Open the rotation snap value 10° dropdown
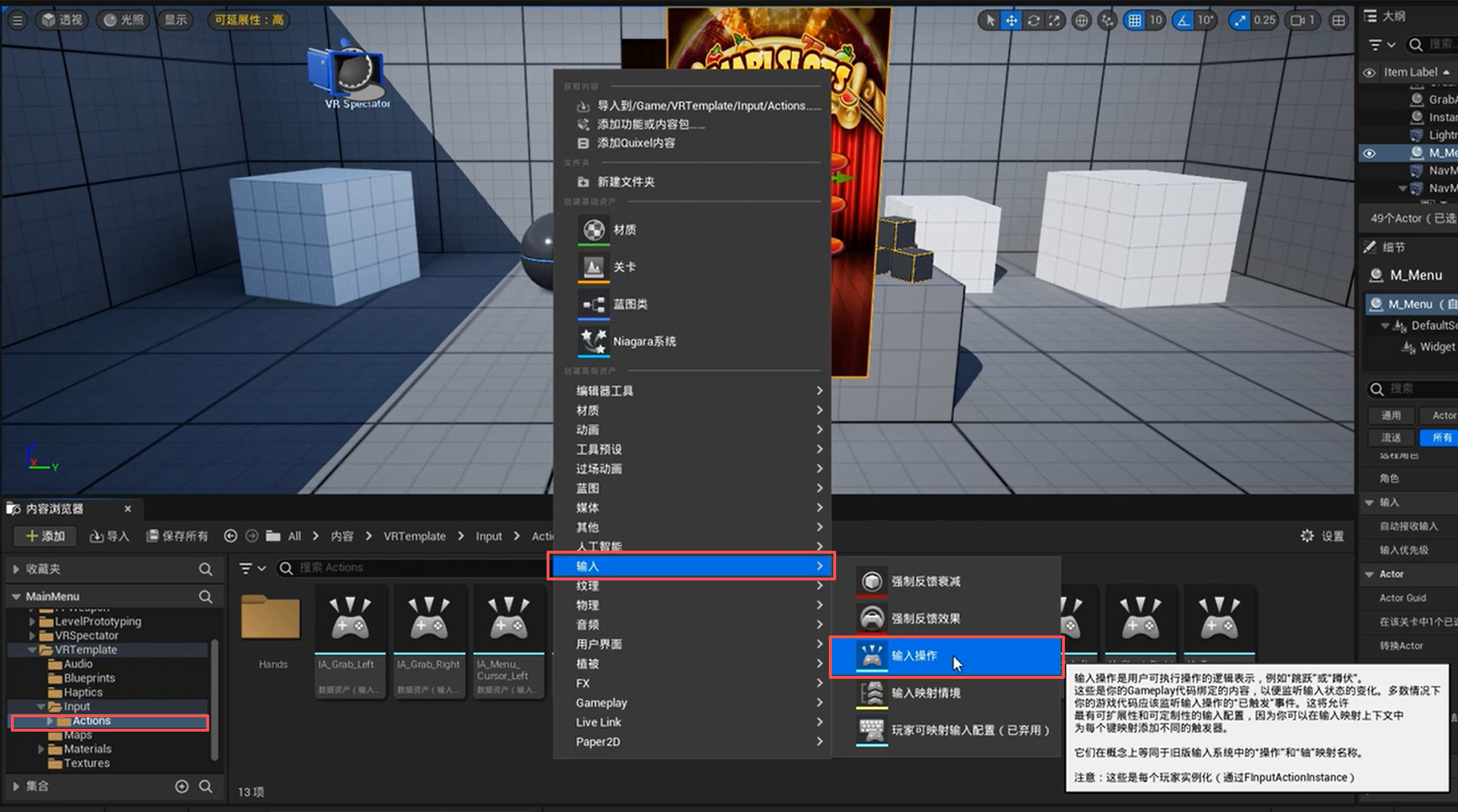 [1205, 20]
